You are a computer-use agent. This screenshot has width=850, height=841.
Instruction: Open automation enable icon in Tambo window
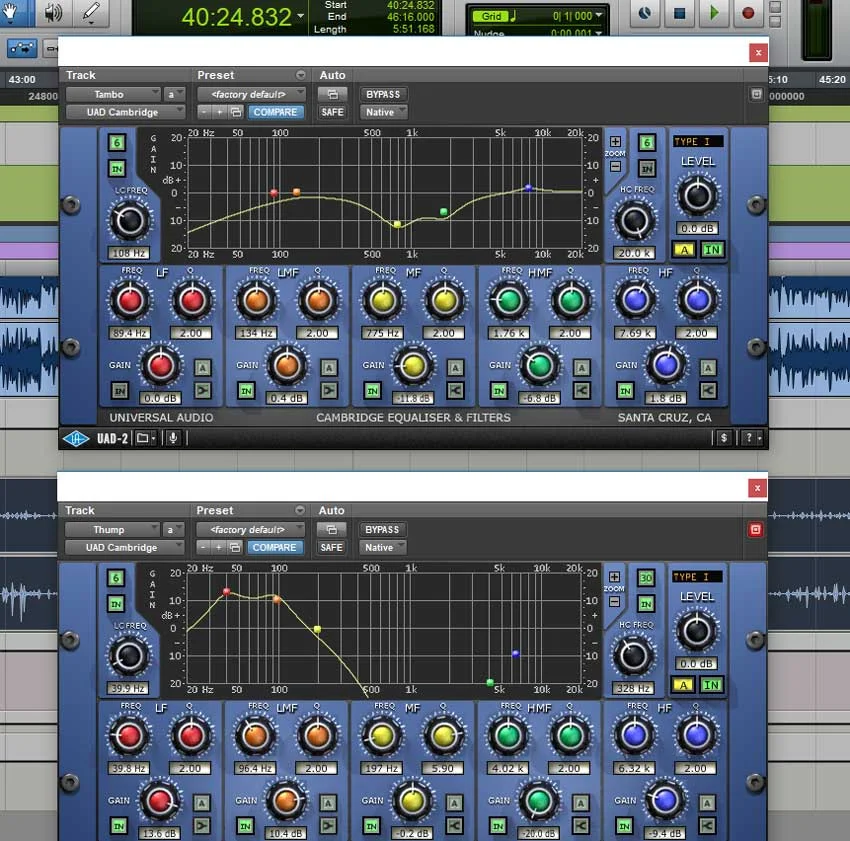pos(332,94)
